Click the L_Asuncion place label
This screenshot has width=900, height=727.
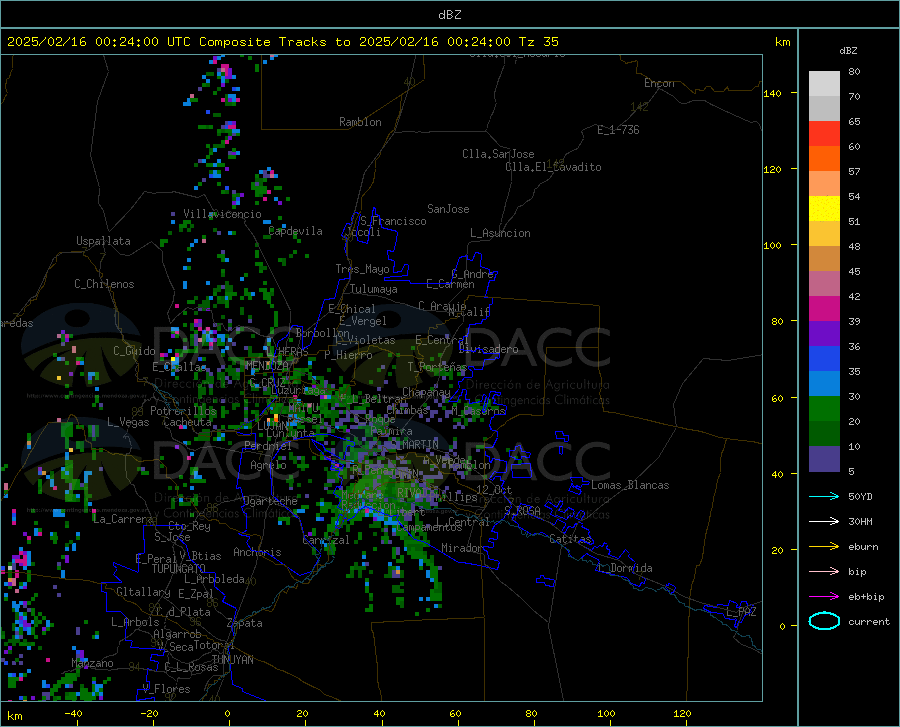coord(500,233)
